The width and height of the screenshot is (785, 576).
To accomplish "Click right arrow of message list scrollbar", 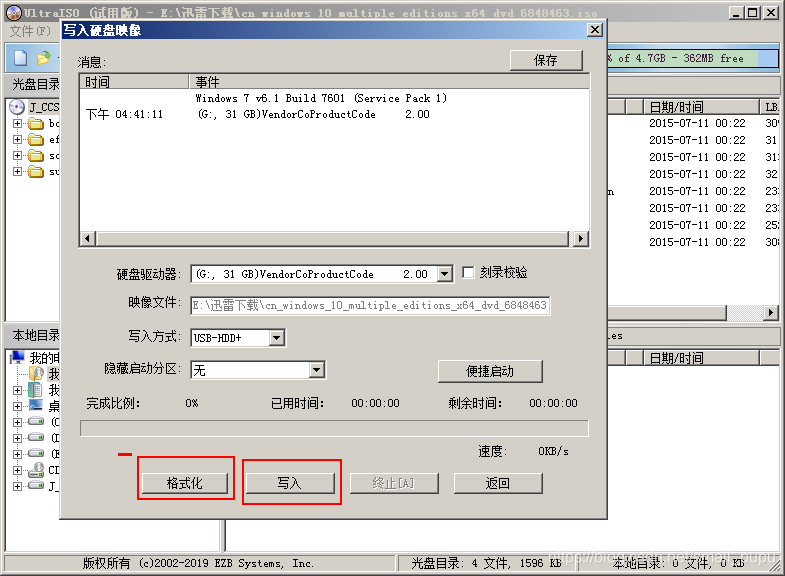I will (x=580, y=238).
